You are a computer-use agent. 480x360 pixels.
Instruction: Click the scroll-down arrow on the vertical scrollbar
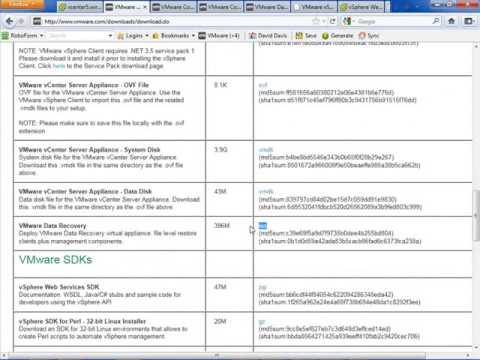(476, 347)
